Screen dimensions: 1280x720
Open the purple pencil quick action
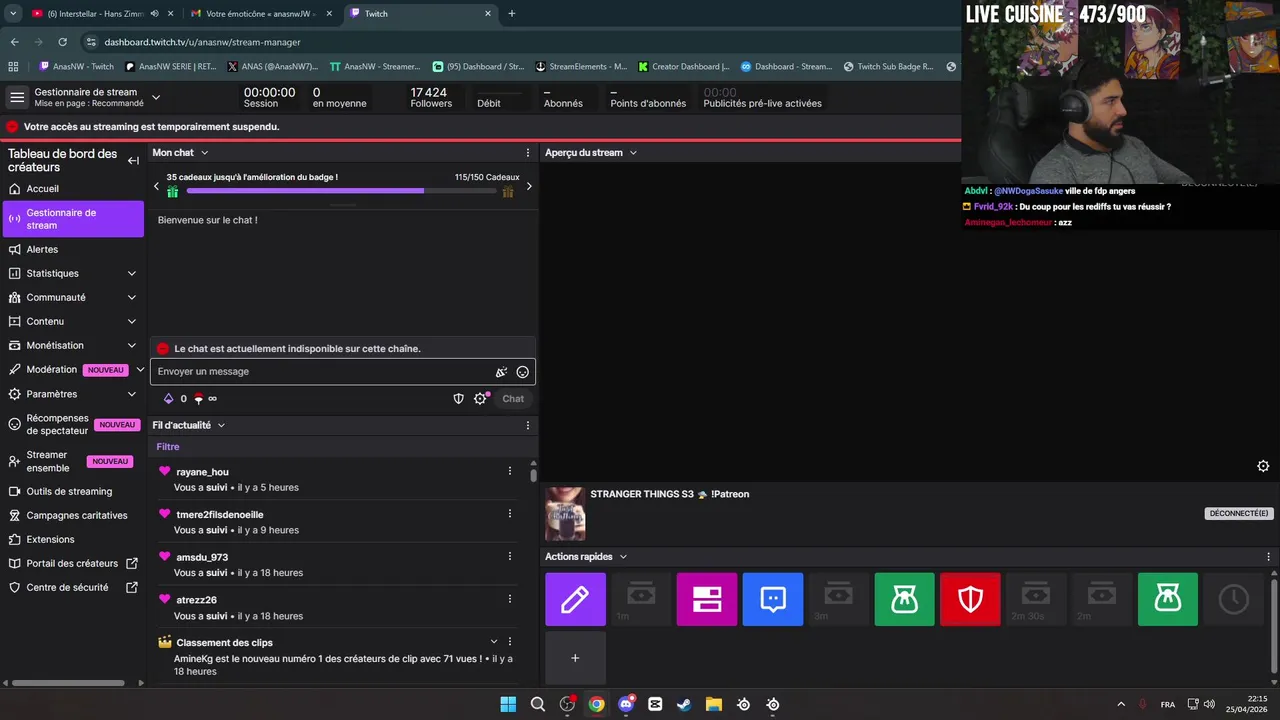pos(575,599)
